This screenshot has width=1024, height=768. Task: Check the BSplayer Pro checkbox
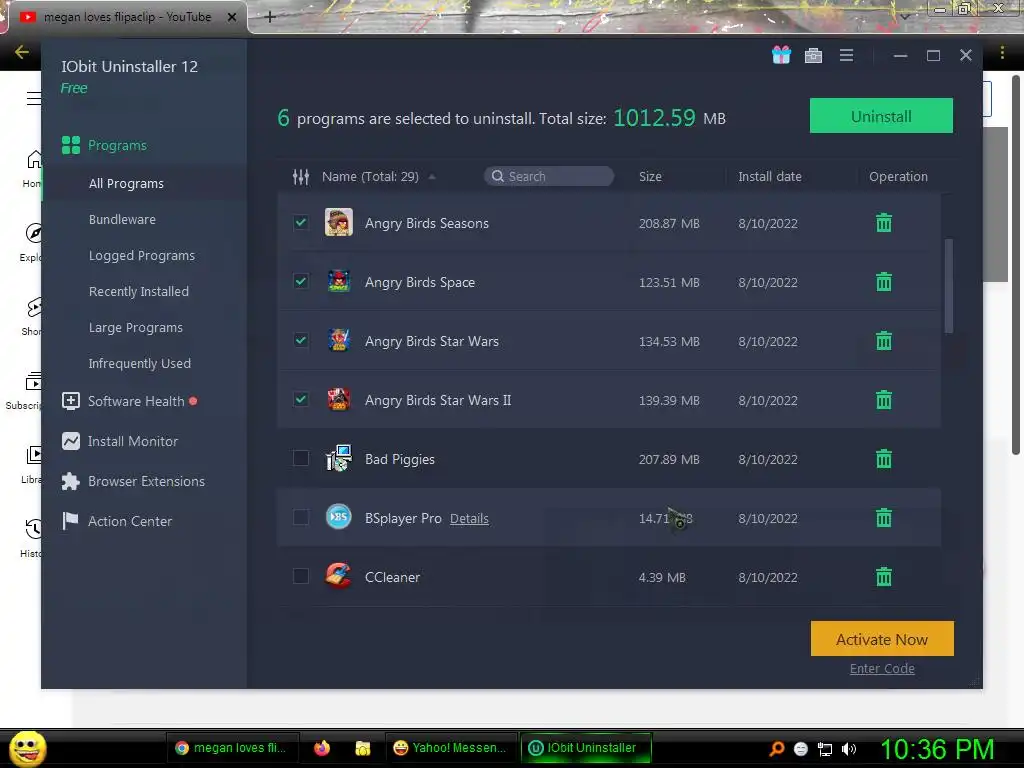(300, 517)
